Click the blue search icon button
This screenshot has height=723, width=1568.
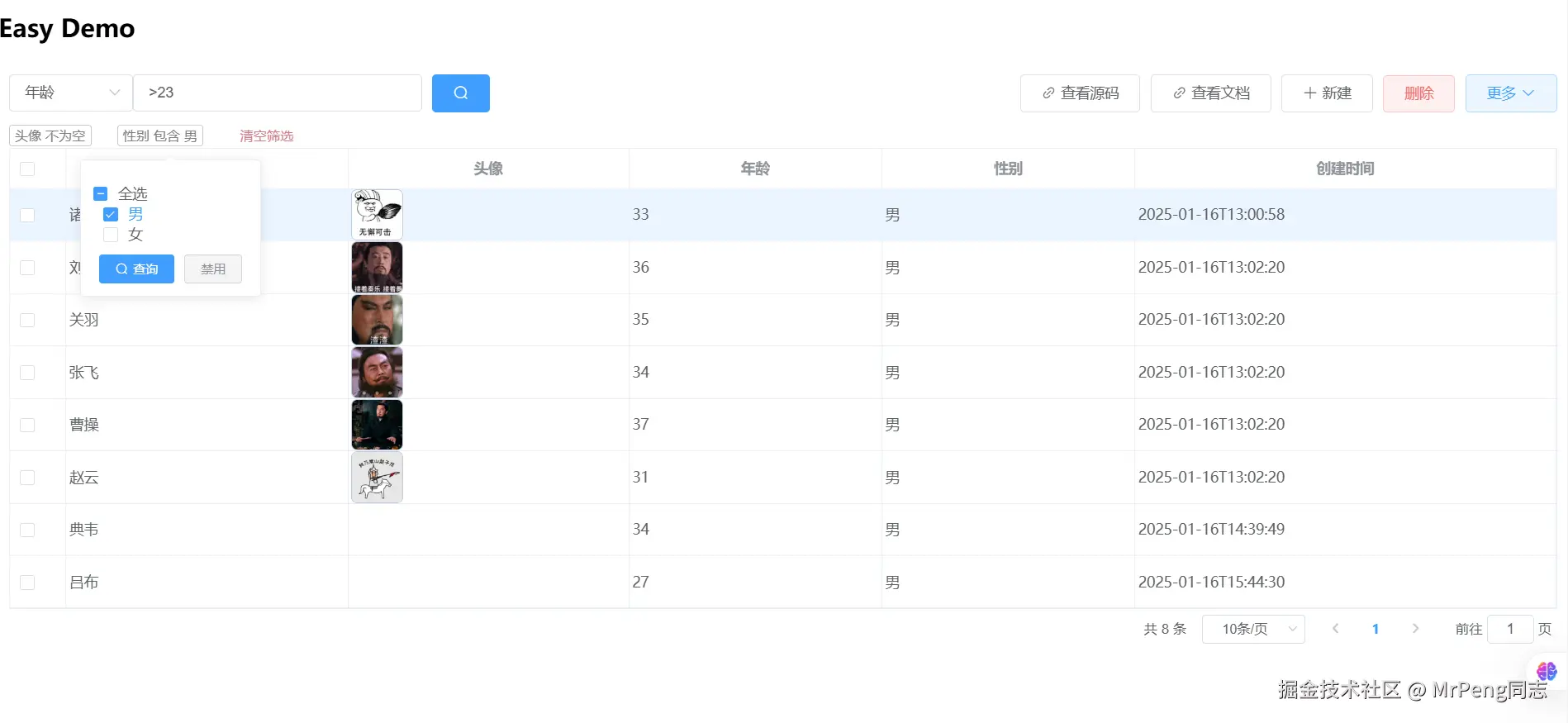pyautogui.click(x=460, y=93)
